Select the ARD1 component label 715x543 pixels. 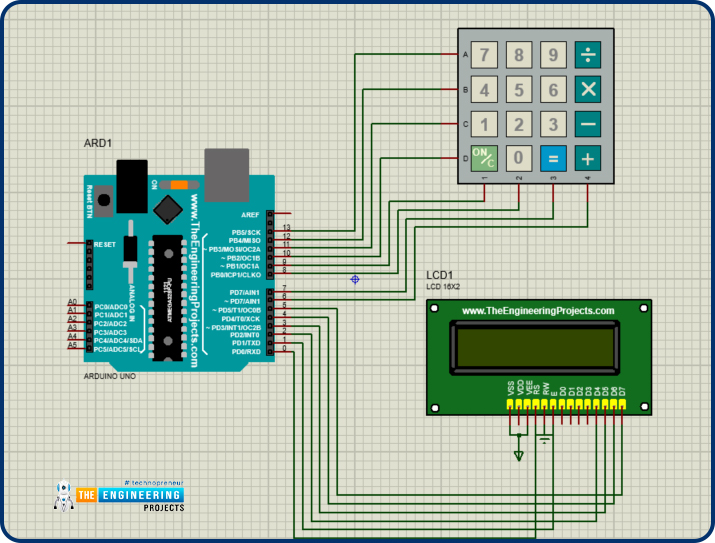pyautogui.click(x=97, y=144)
